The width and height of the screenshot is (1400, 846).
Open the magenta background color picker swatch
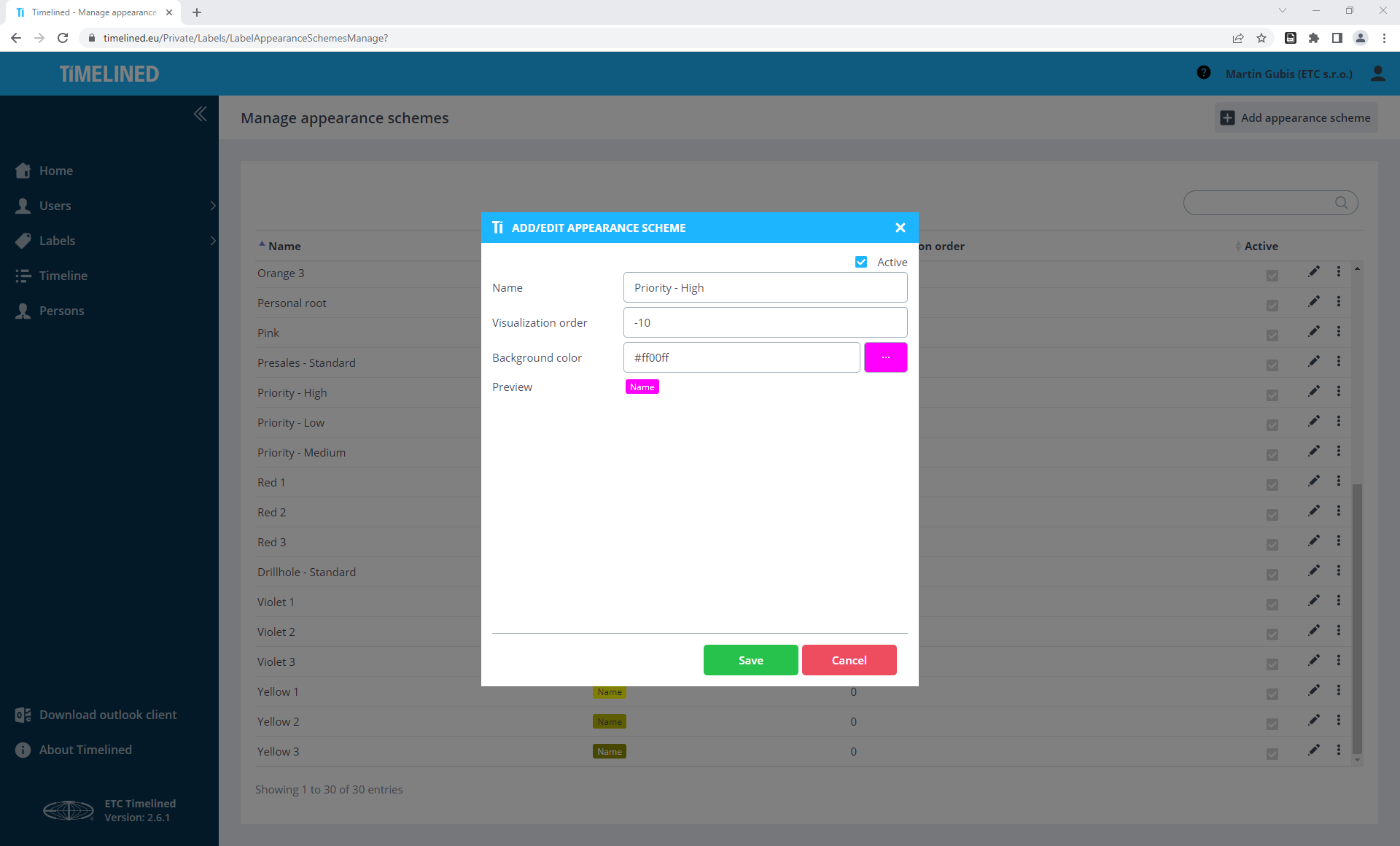coord(885,357)
